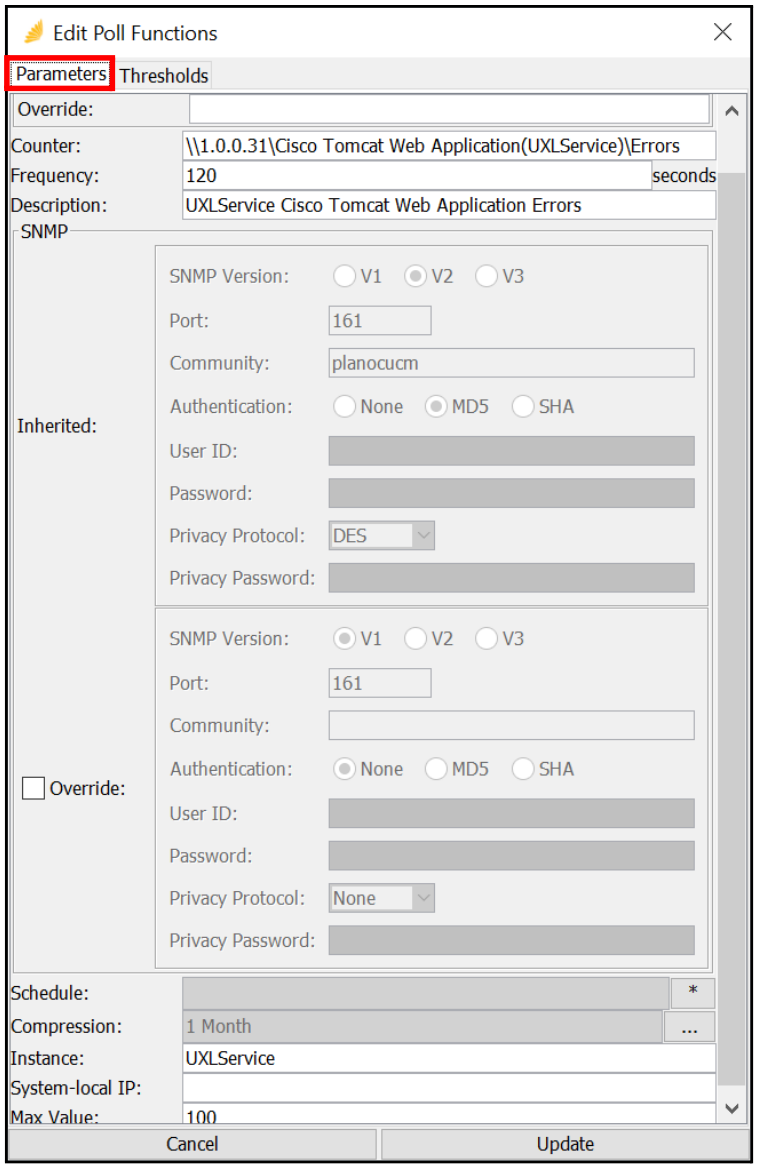Viewport: 758px width, 1168px height.
Task: Open the DES Privacy Protocol dropdown
Action: 382,536
